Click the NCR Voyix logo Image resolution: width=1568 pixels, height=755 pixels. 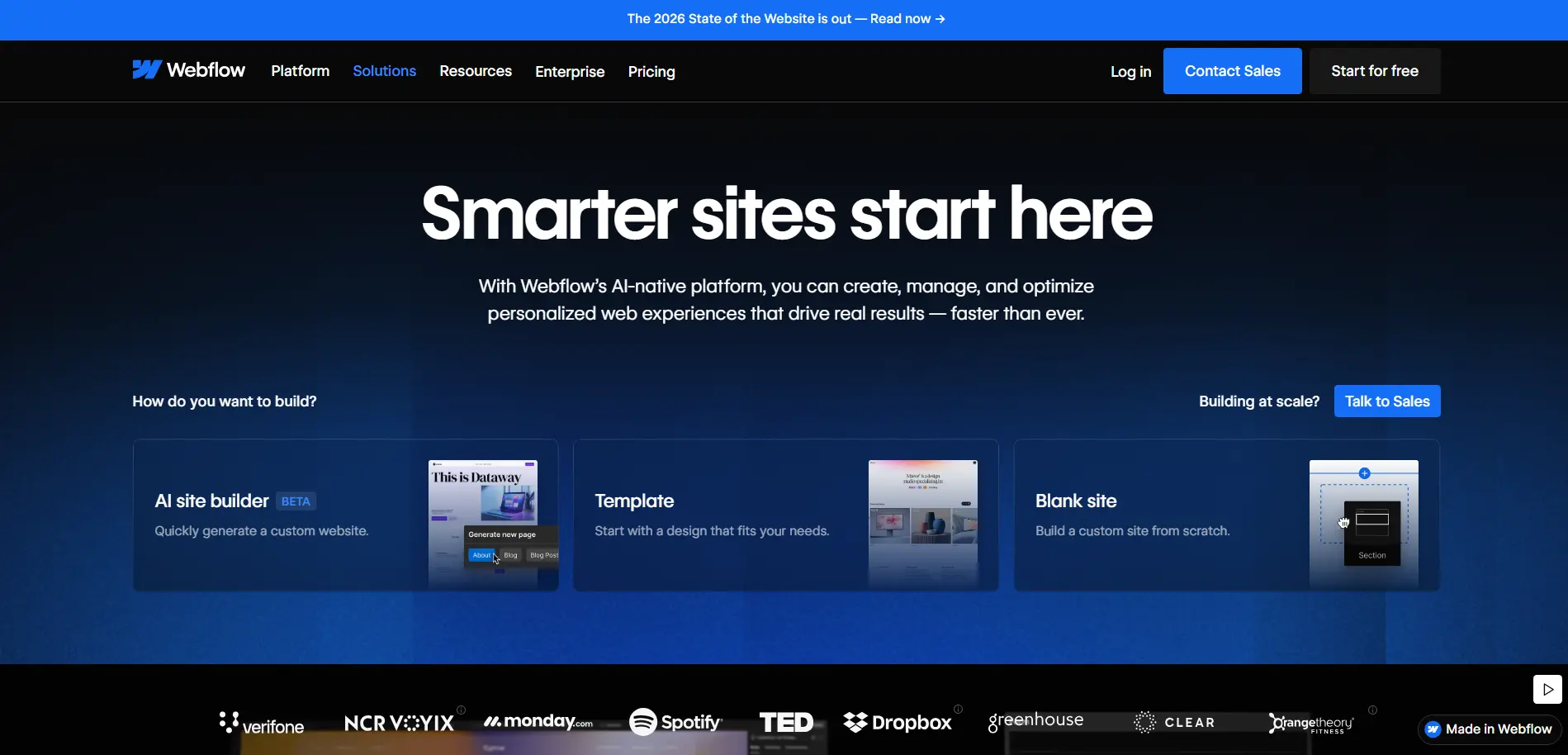coord(400,721)
